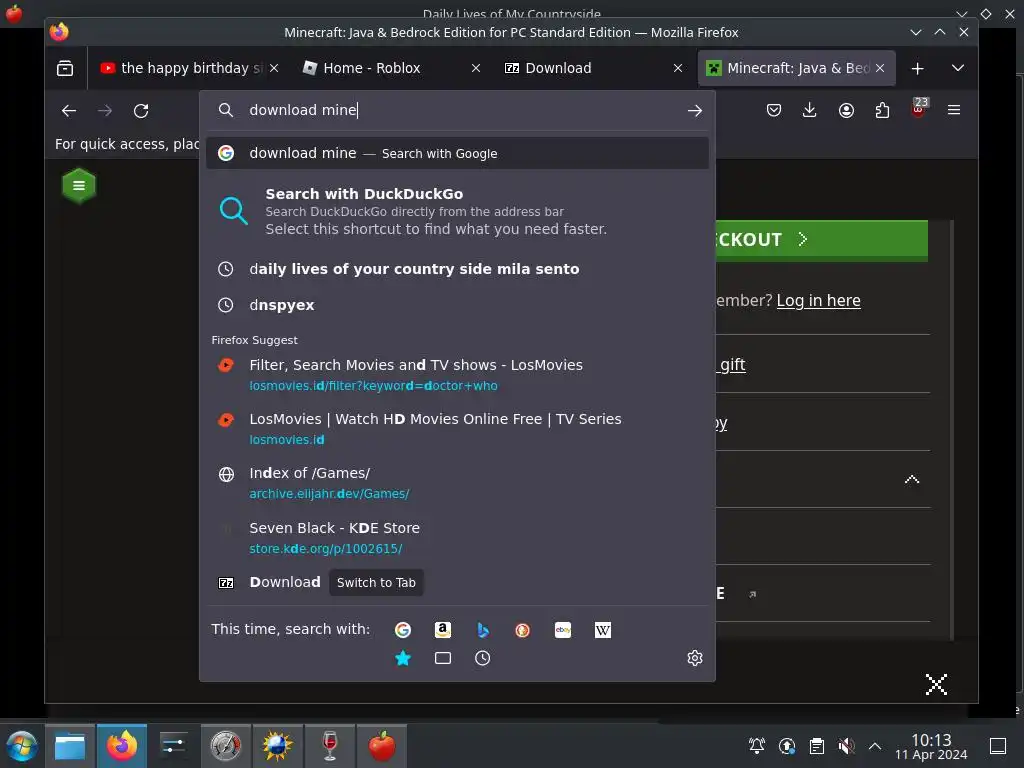The width and height of the screenshot is (1024, 768).
Task: Open a new tab with plus button
Action: [x=917, y=68]
